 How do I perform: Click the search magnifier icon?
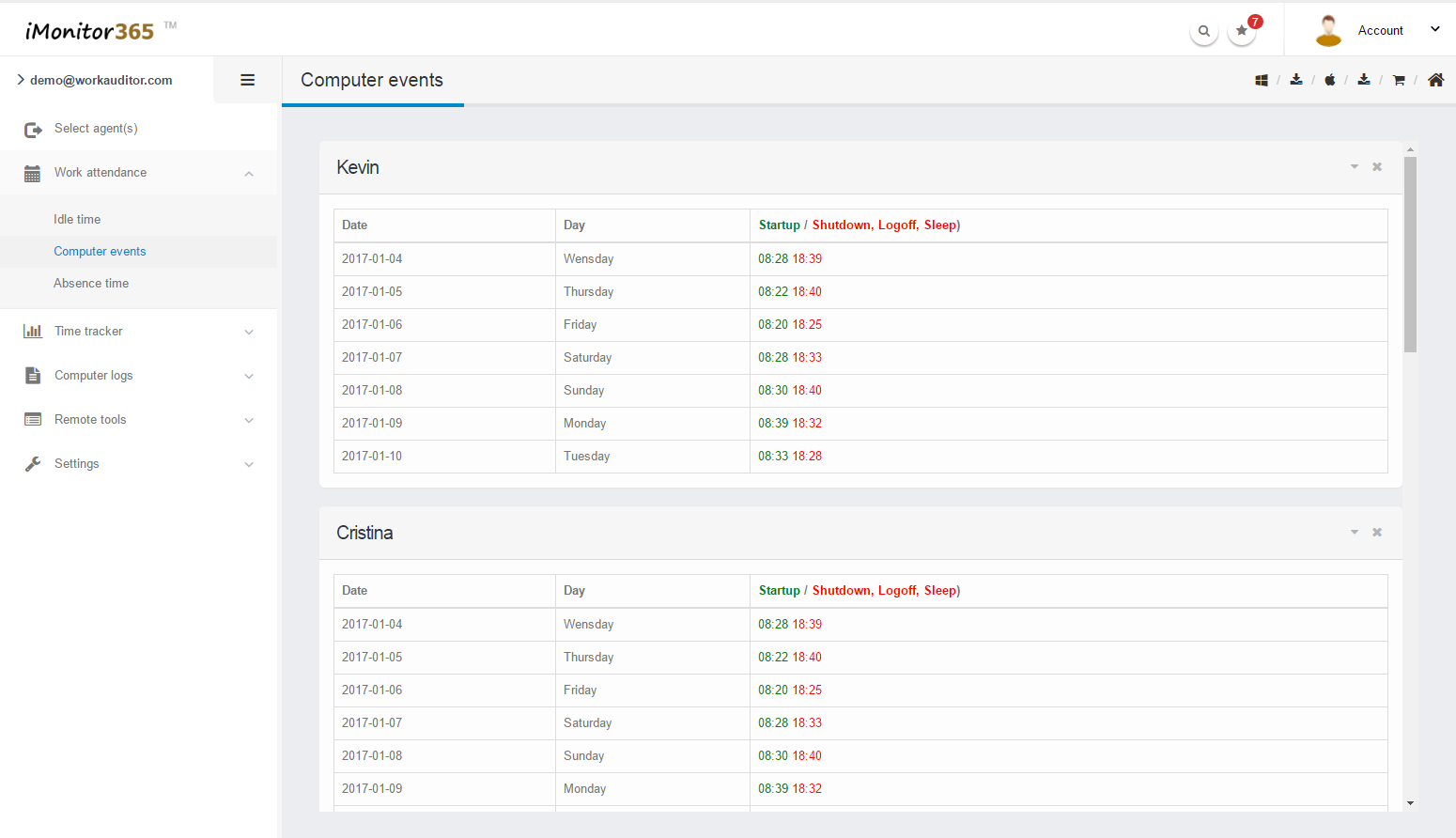click(x=1203, y=31)
